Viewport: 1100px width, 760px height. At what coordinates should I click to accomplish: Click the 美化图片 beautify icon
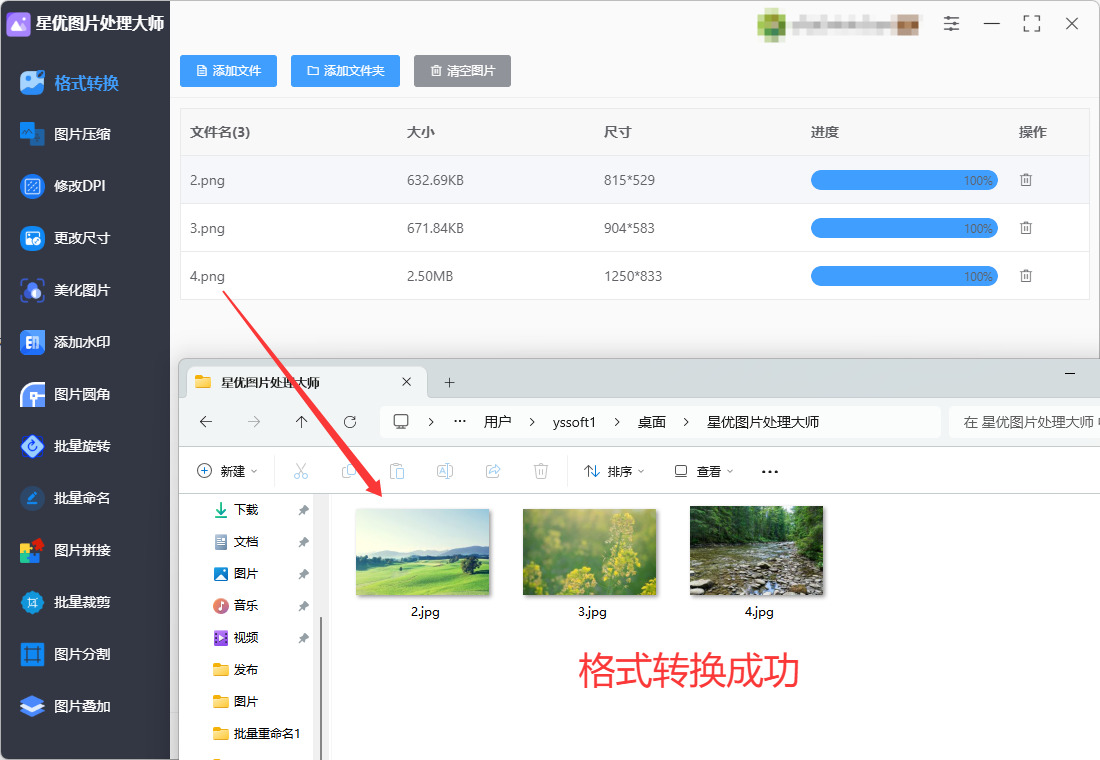(32, 290)
